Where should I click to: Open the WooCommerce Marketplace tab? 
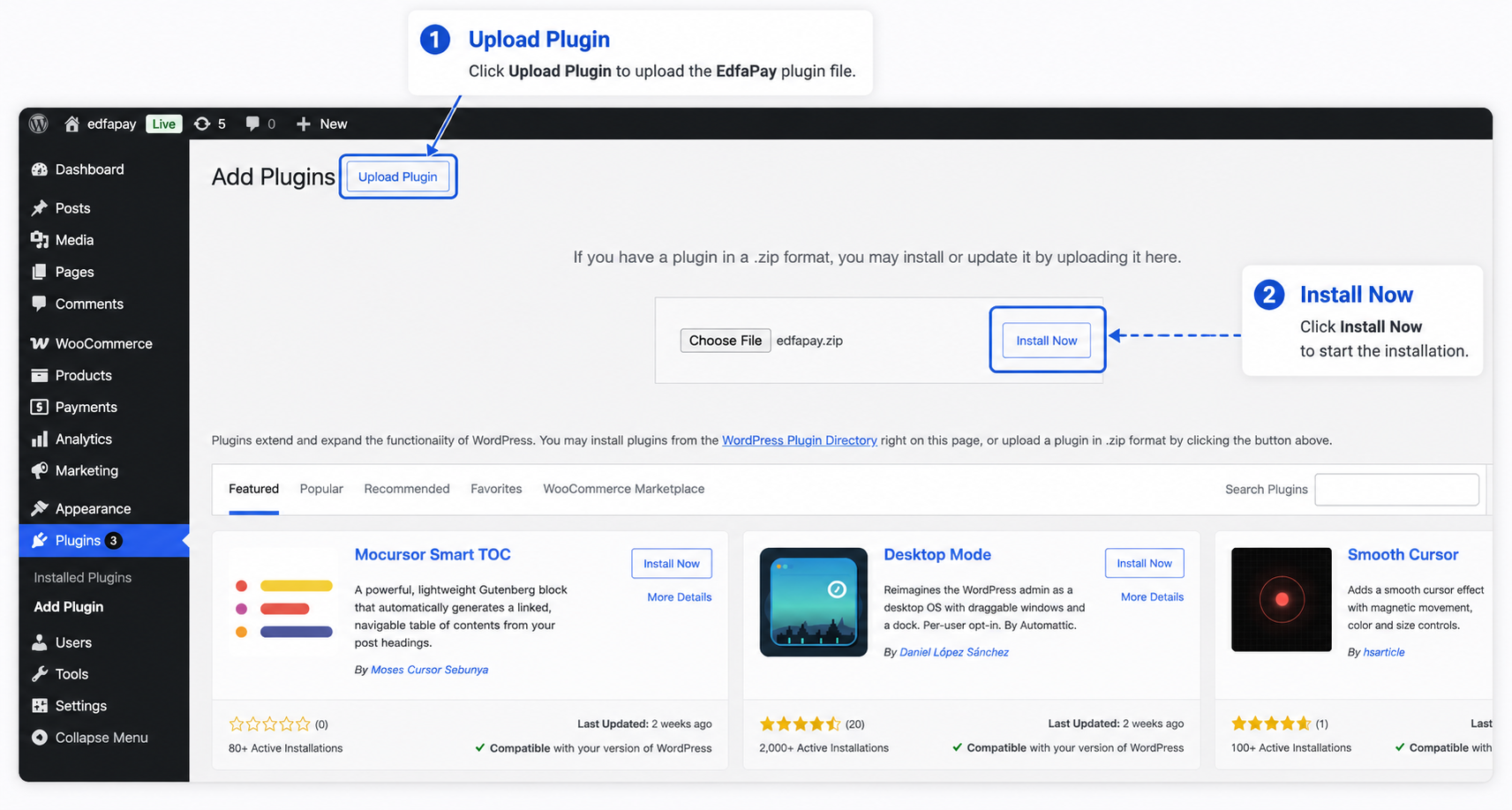point(624,489)
